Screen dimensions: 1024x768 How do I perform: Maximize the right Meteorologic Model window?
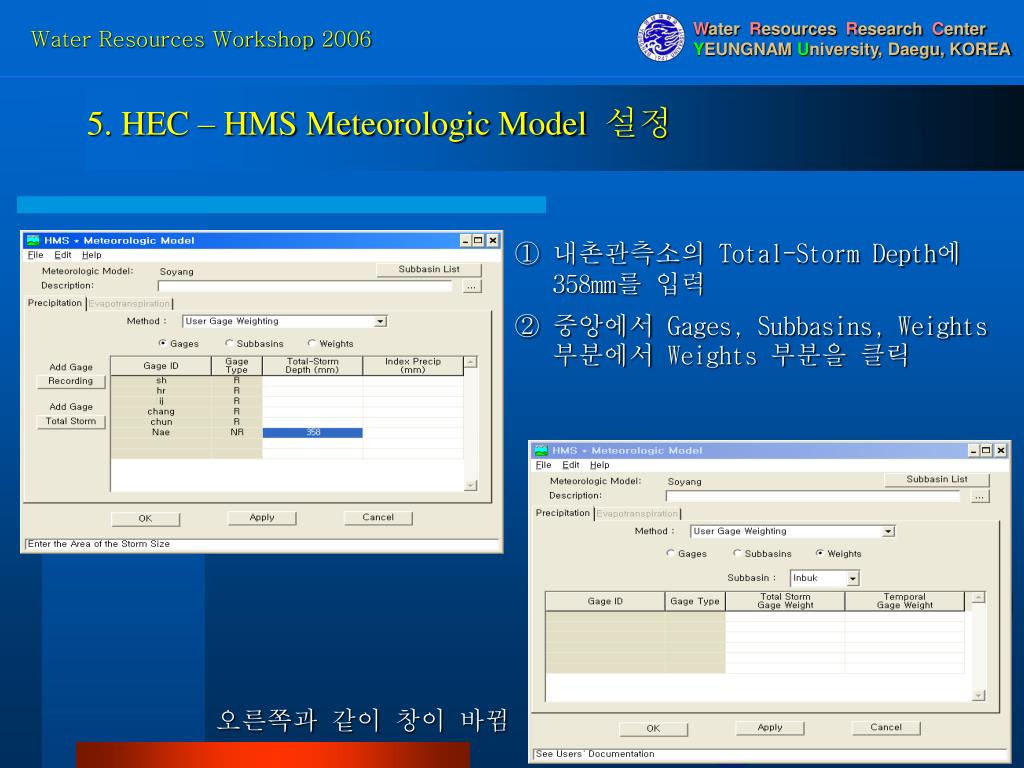[986, 451]
